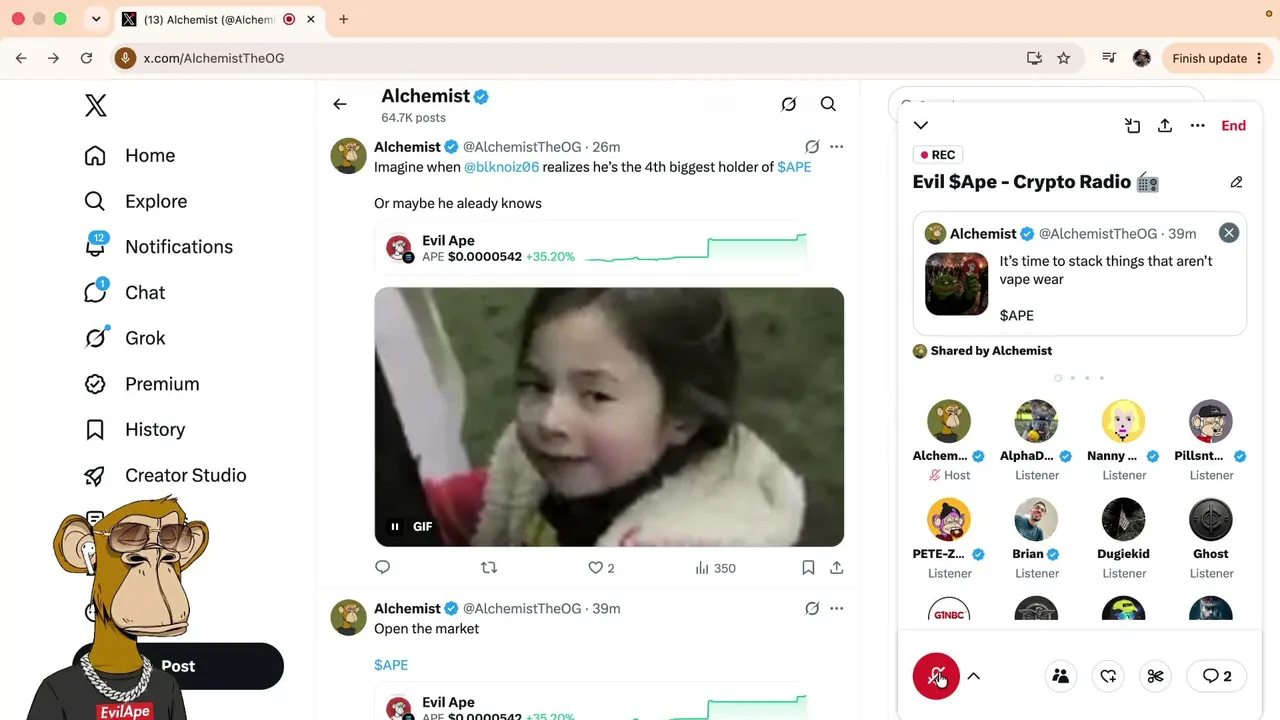Open the heart reactions picker in the Space
Image resolution: width=1280 pixels, height=720 pixels.
tap(1108, 676)
